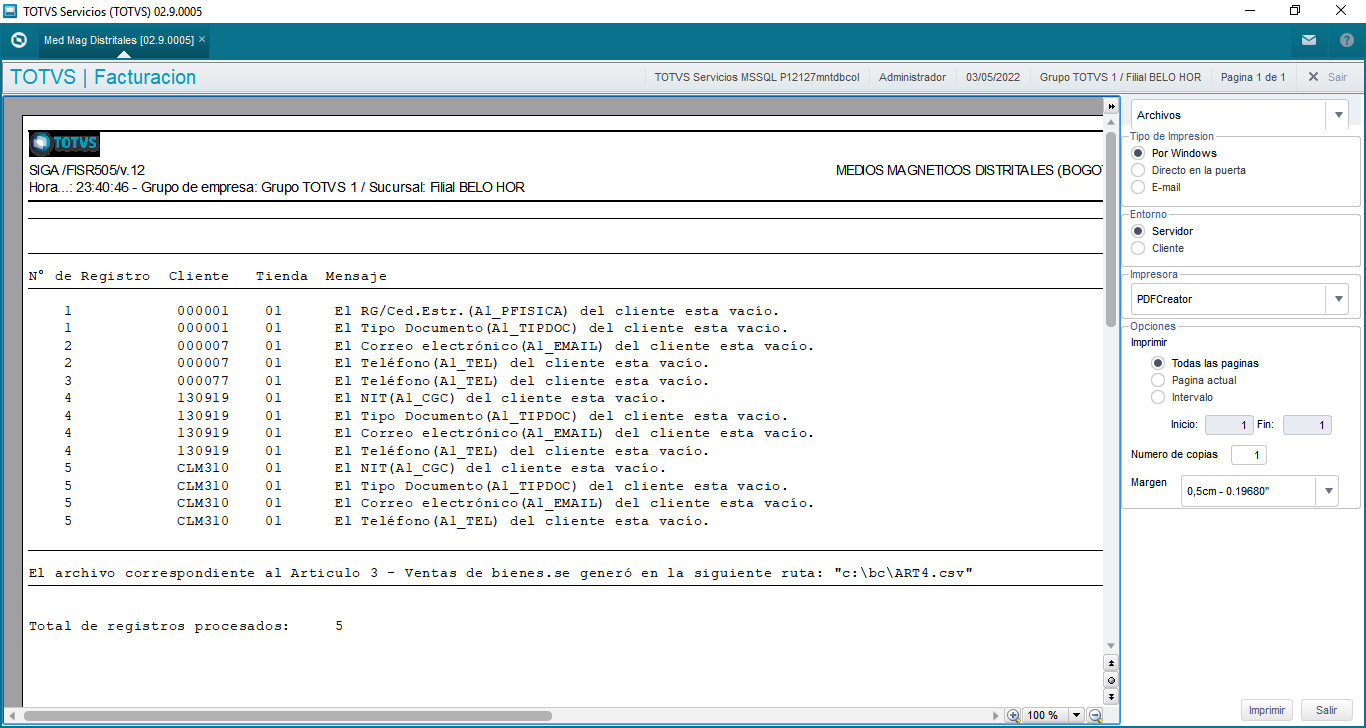Choose Todas las paginas option
The height and width of the screenshot is (728, 1366).
pyautogui.click(x=1158, y=363)
